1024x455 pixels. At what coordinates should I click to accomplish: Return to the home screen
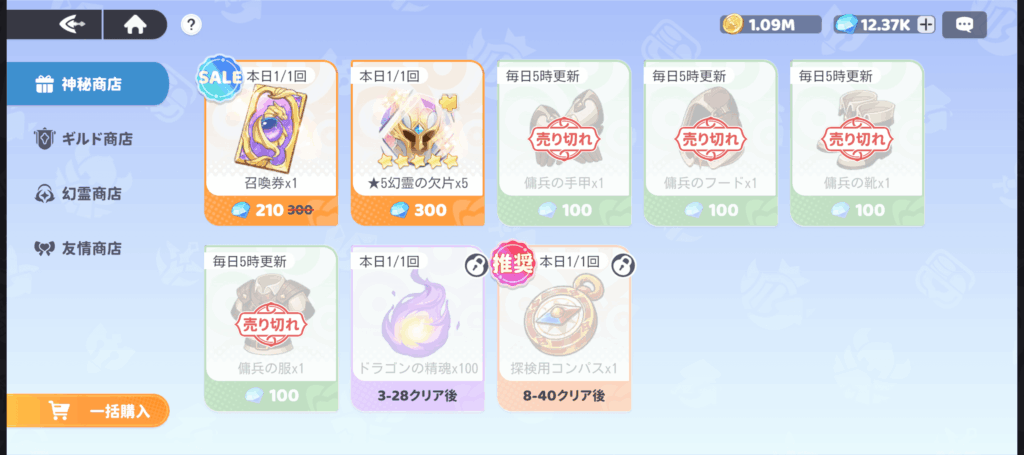point(135,25)
